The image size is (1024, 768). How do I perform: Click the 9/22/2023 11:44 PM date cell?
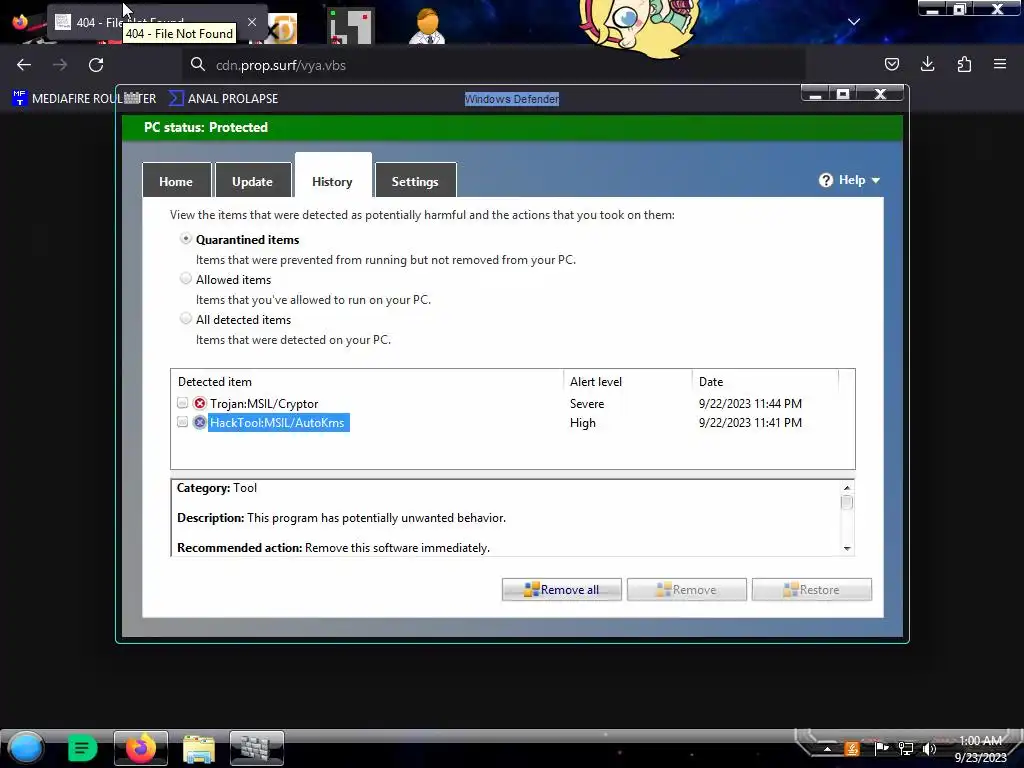pos(750,404)
